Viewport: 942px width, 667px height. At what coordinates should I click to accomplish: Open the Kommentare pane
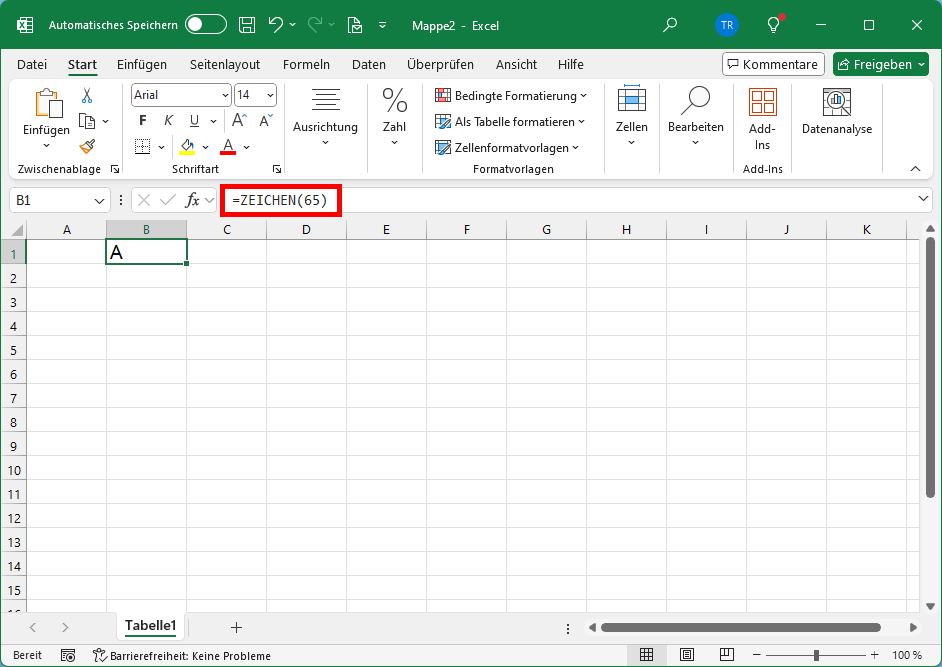773,64
